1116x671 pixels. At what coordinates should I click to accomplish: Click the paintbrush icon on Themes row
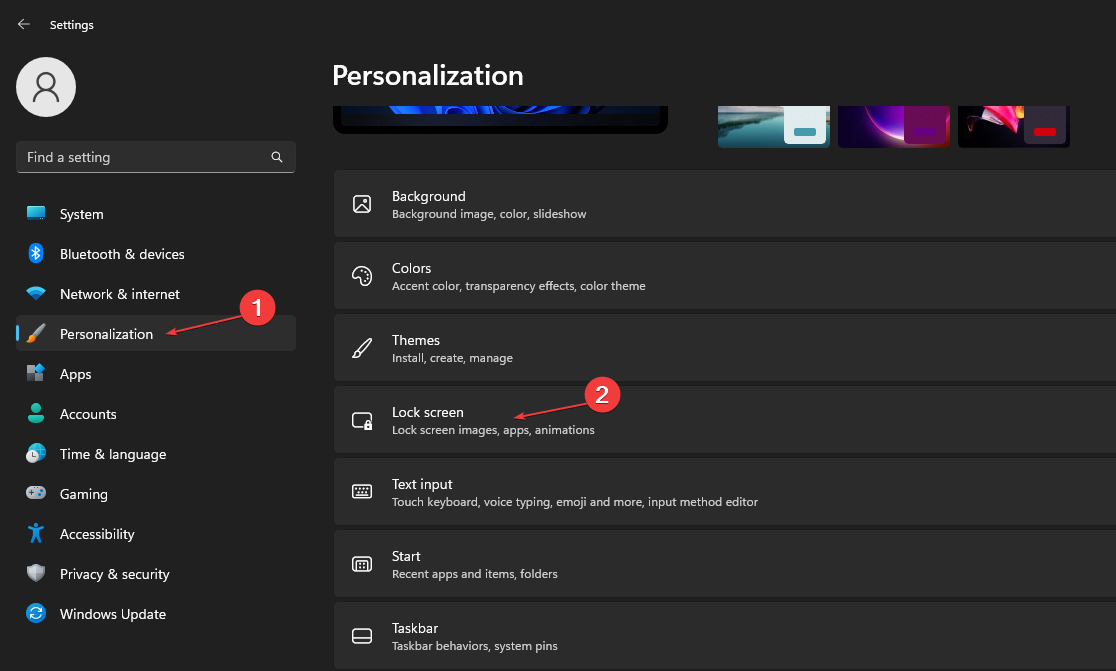pyautogui.click(x=361, y=348)
